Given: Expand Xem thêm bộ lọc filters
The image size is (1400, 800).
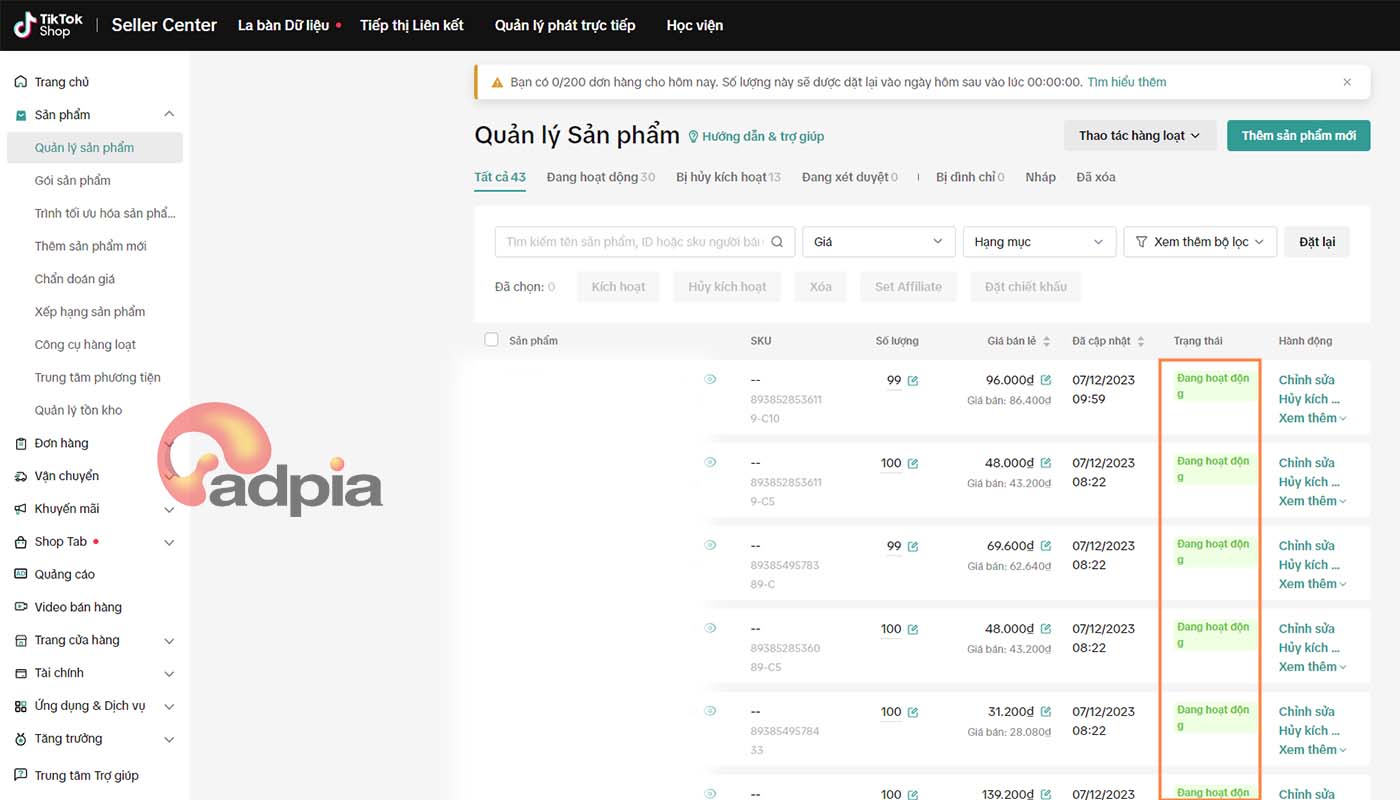Looking at the screenshot, I should coord(1200,242).
